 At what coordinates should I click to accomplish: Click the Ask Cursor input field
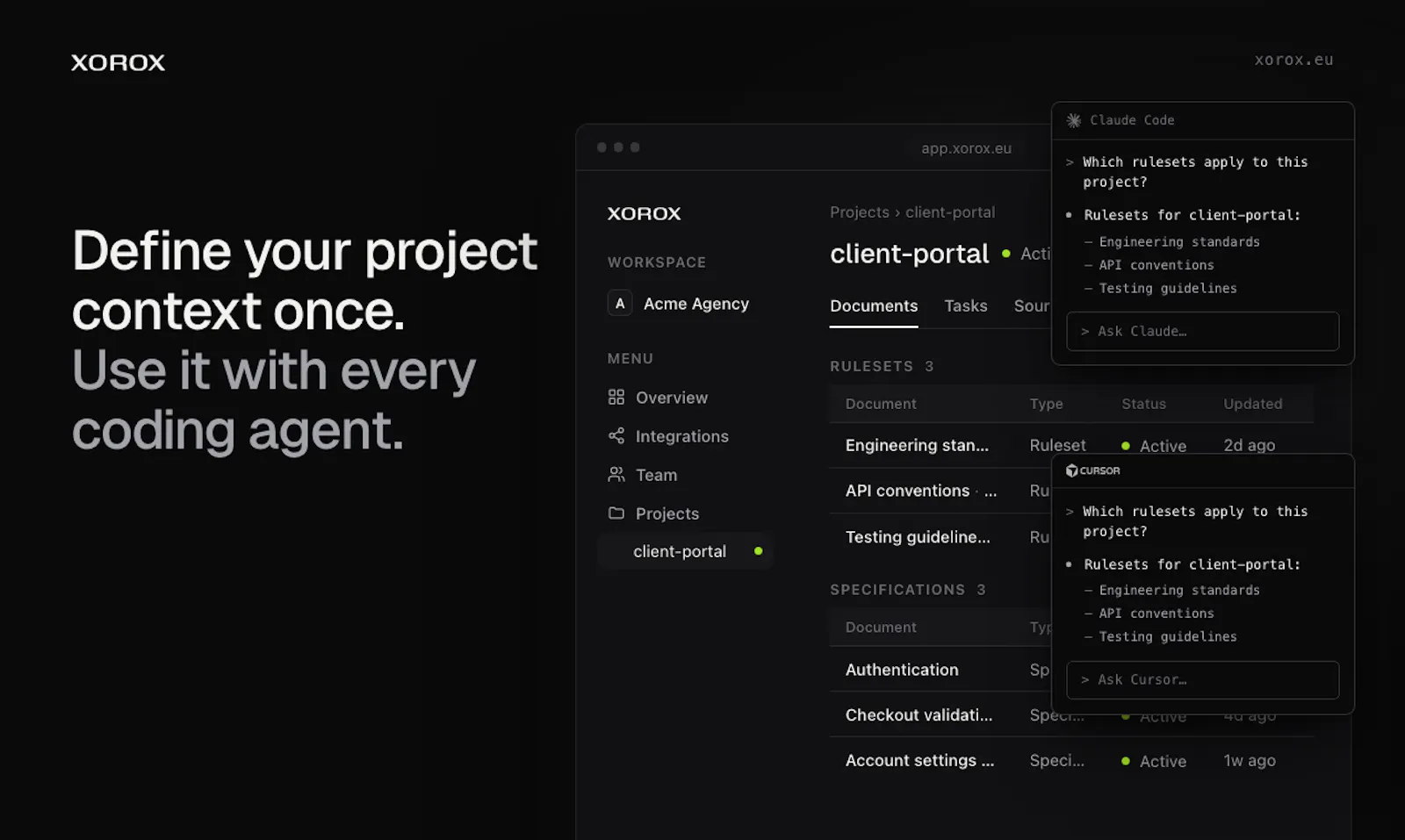pyautogui.click(x=1202, y=679)
